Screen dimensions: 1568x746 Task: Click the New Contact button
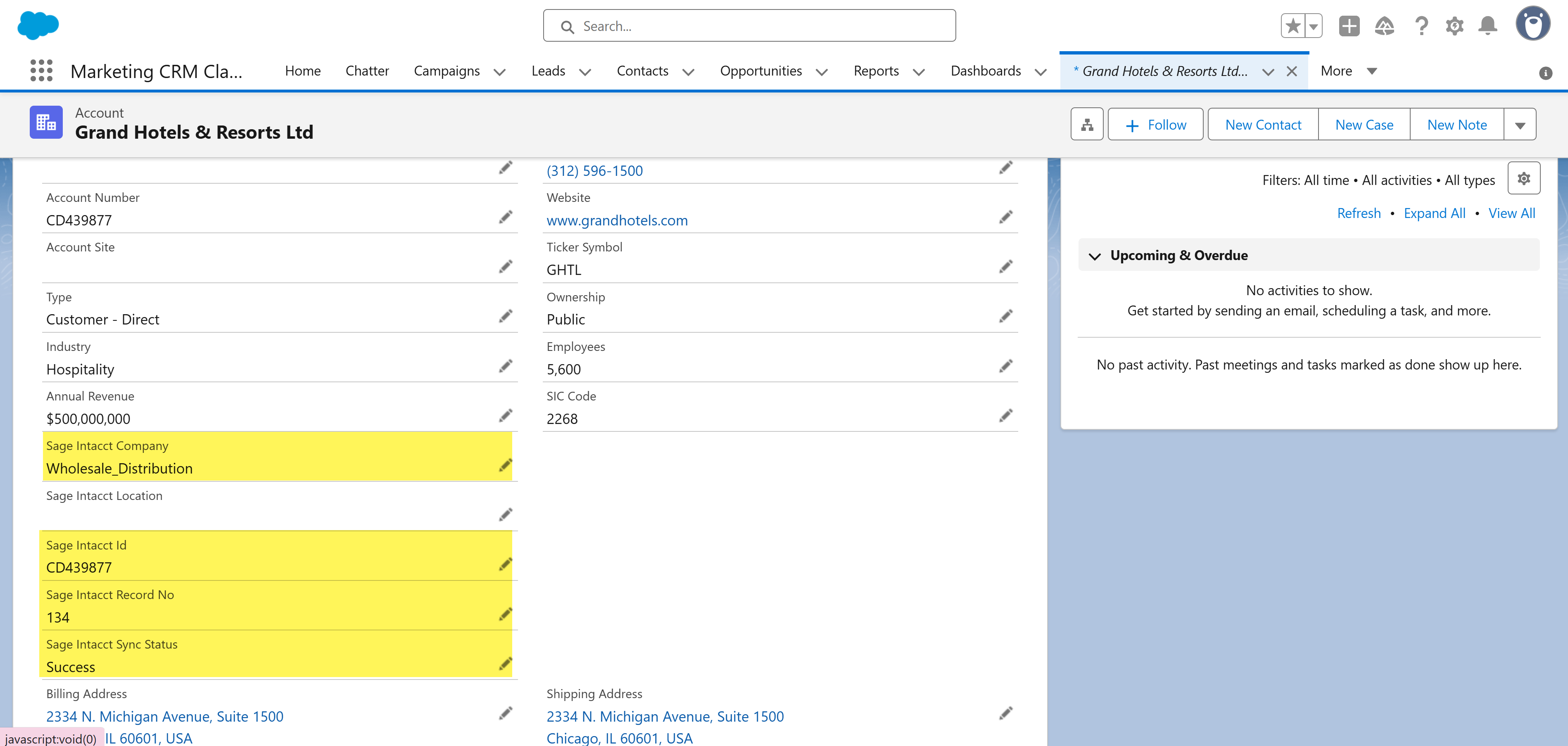pyautogui.click(x=1263, y=125)
